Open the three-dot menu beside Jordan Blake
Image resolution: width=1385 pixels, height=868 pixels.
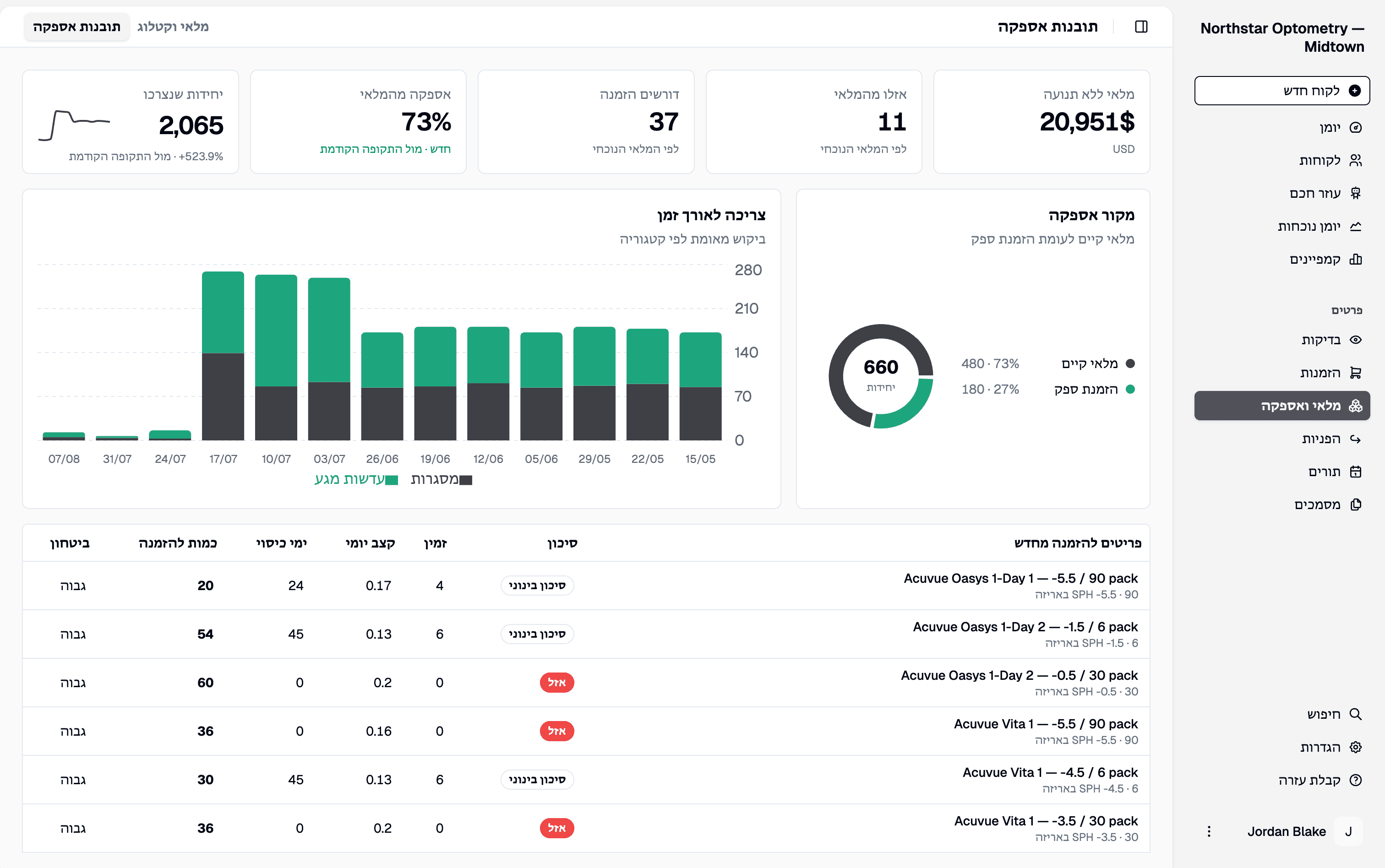pos(1209,831)
